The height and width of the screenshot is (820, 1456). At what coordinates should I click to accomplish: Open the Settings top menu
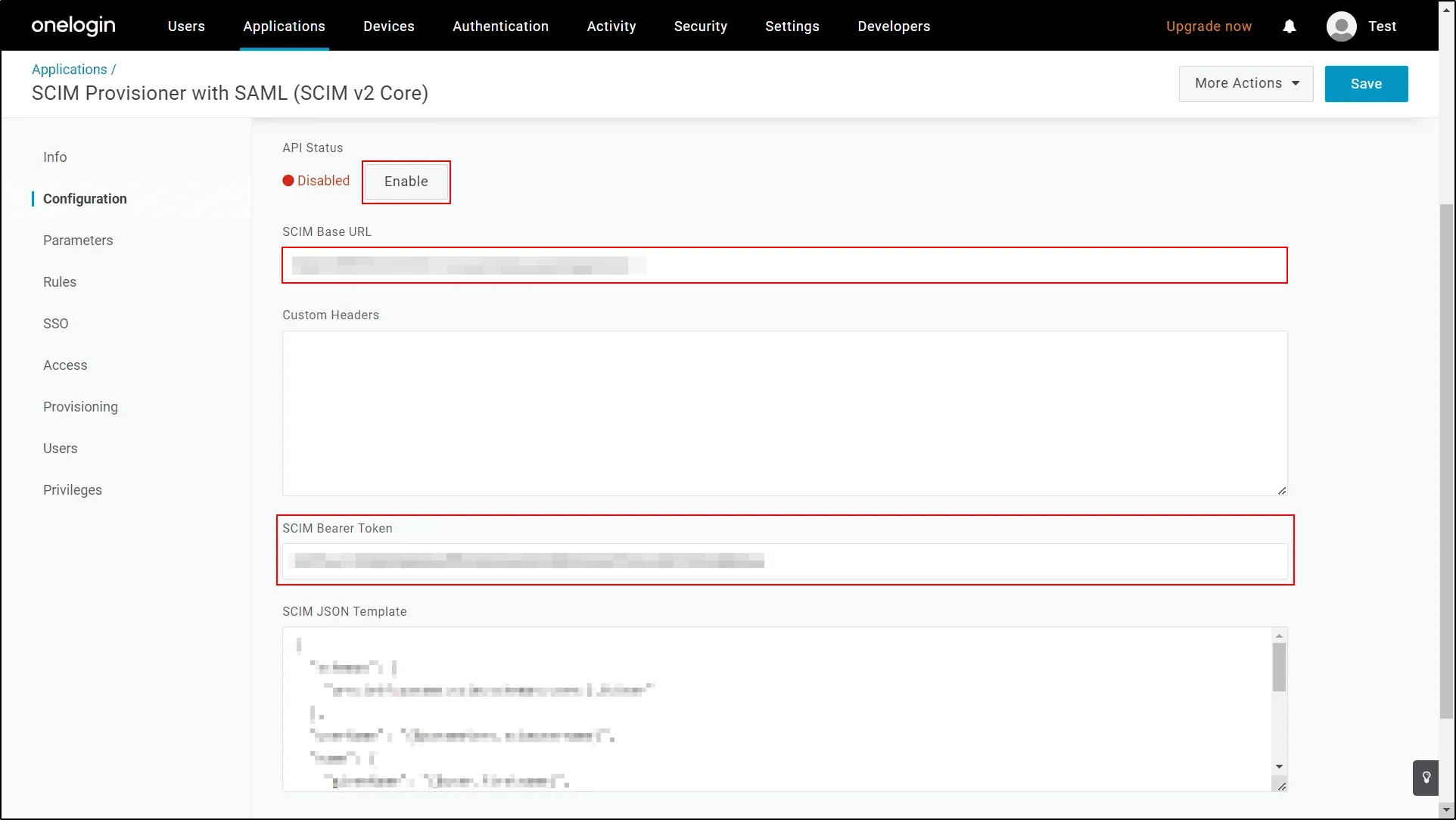coord(792,26)
